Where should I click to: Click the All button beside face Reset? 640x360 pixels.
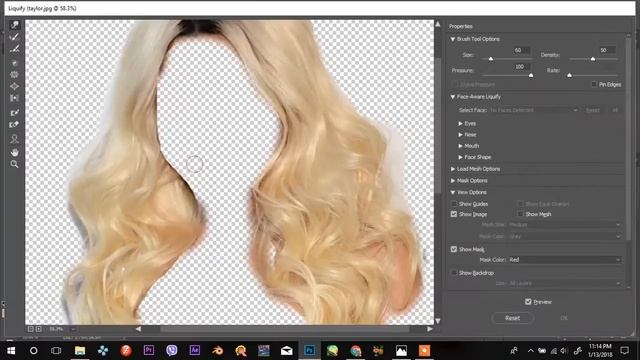click(615, 110)
